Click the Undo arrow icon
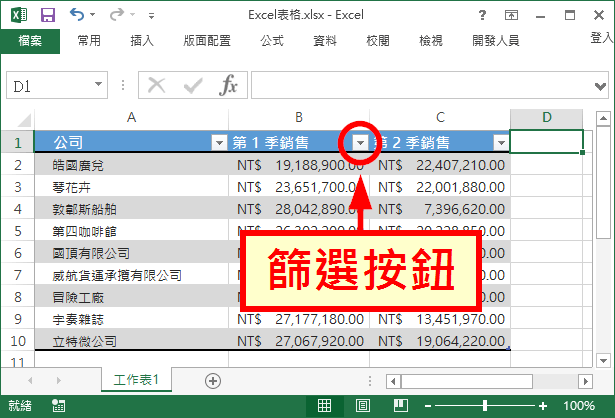The width and height of the screenshot is (615, 418). 76,15
